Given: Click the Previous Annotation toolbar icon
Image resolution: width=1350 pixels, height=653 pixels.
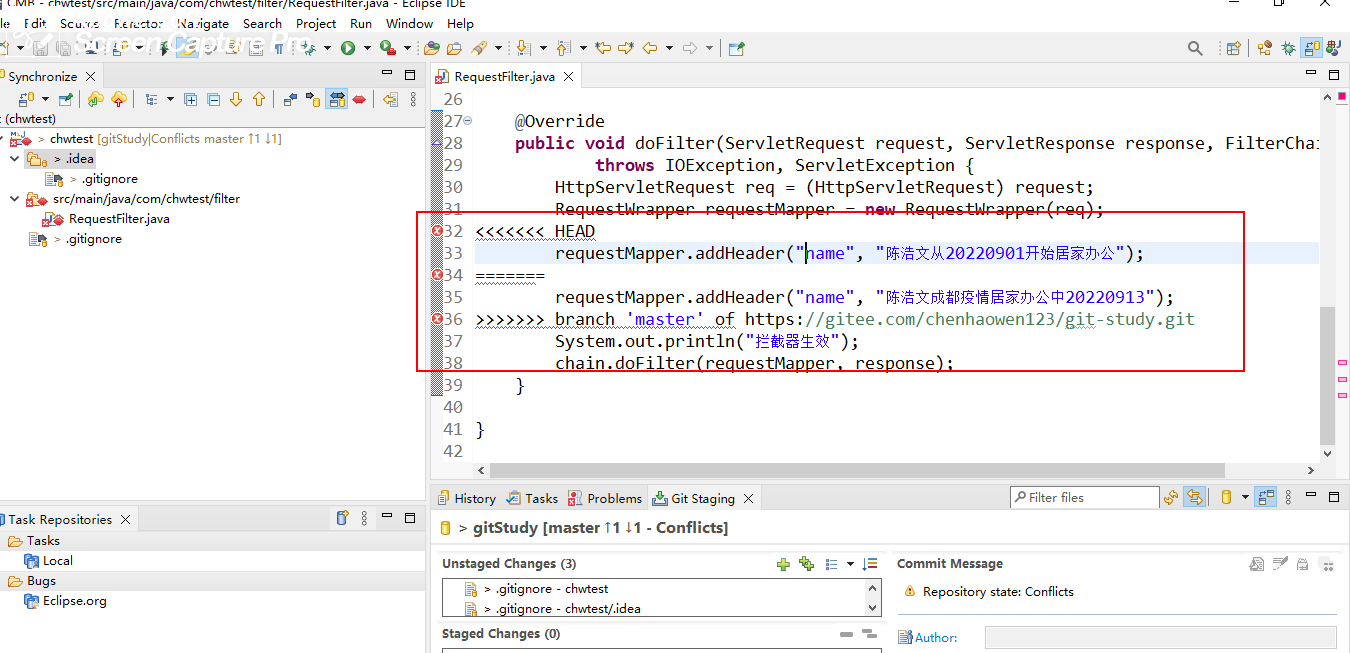Looking at the screenshot, I should click(563, 48).
